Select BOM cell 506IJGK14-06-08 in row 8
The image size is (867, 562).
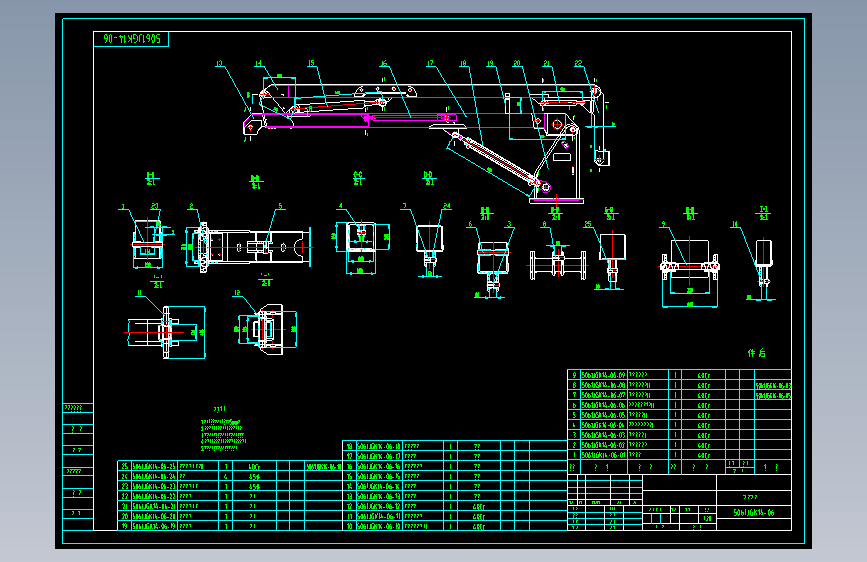coord(603,384)
